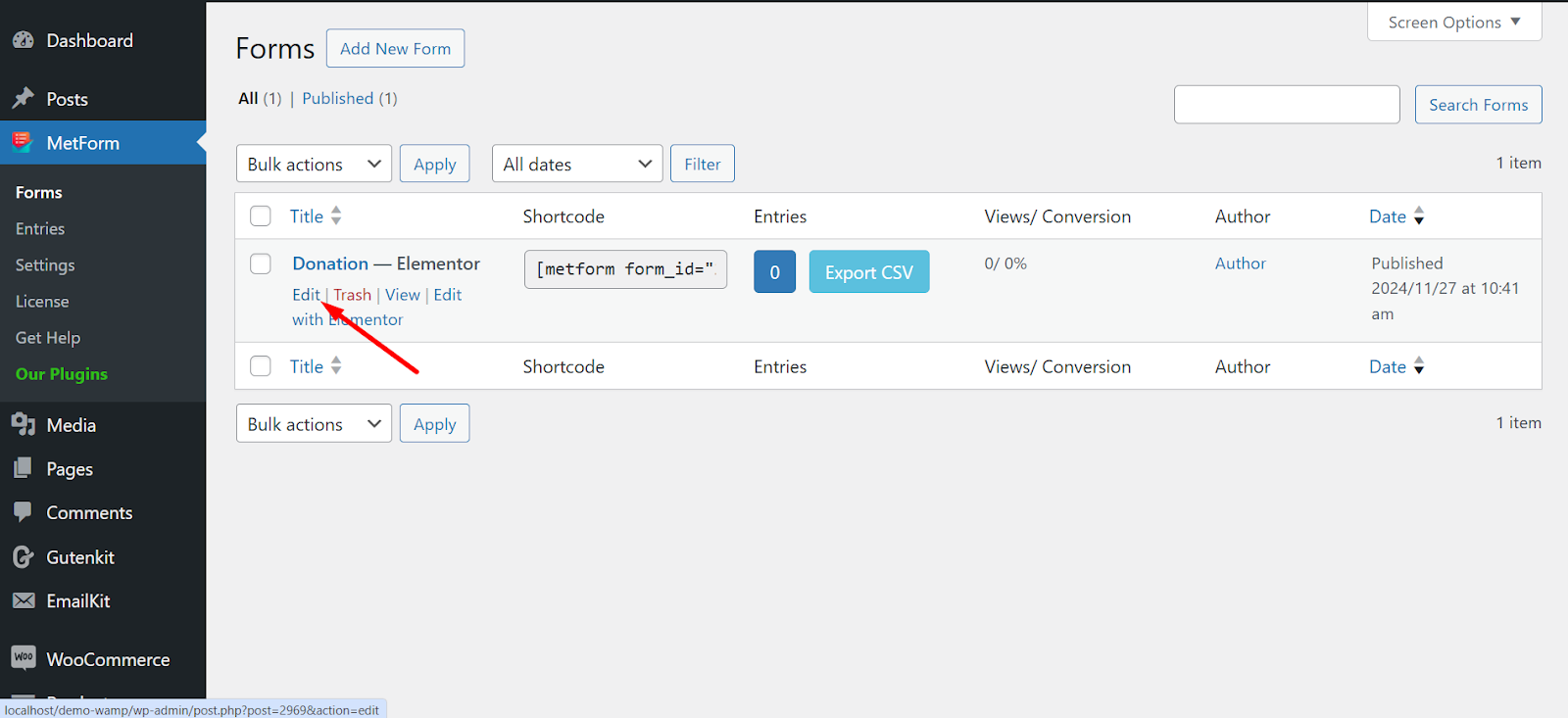The image size is (1568, 718).
Task: Click the blue entries count 0 button
Action: (774, 271)
